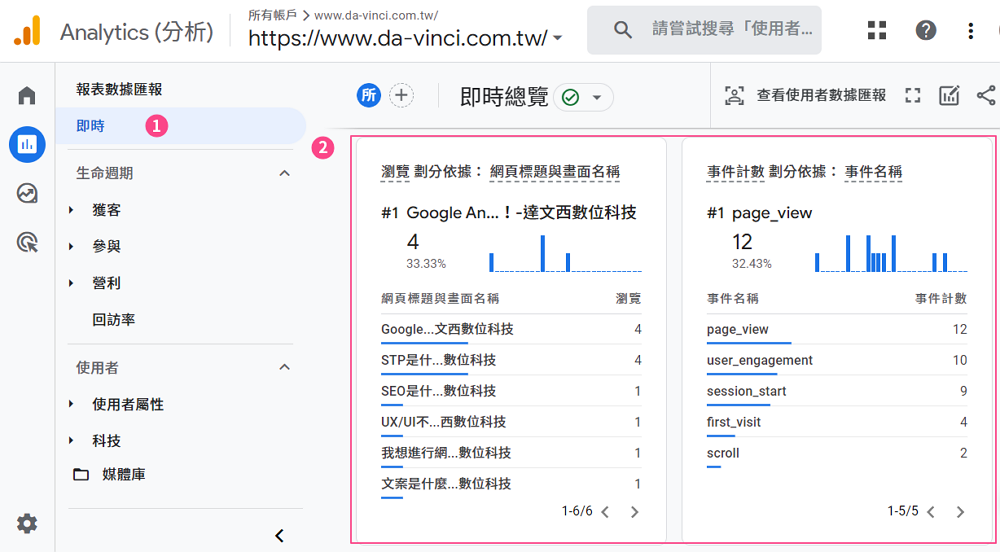The image size is (1000, 552).
Task: Expand the 營利 tree item
Action: (x=71, y=283)
